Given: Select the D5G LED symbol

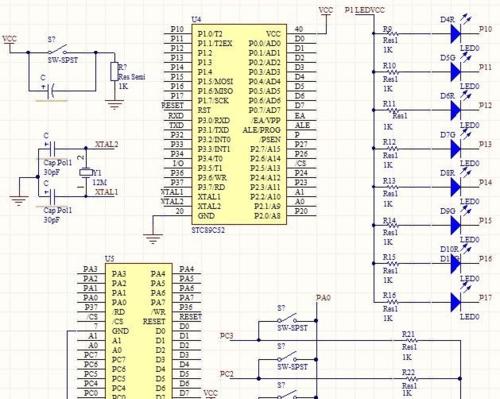Looking at the screenshot, I should tap(456, 72).
